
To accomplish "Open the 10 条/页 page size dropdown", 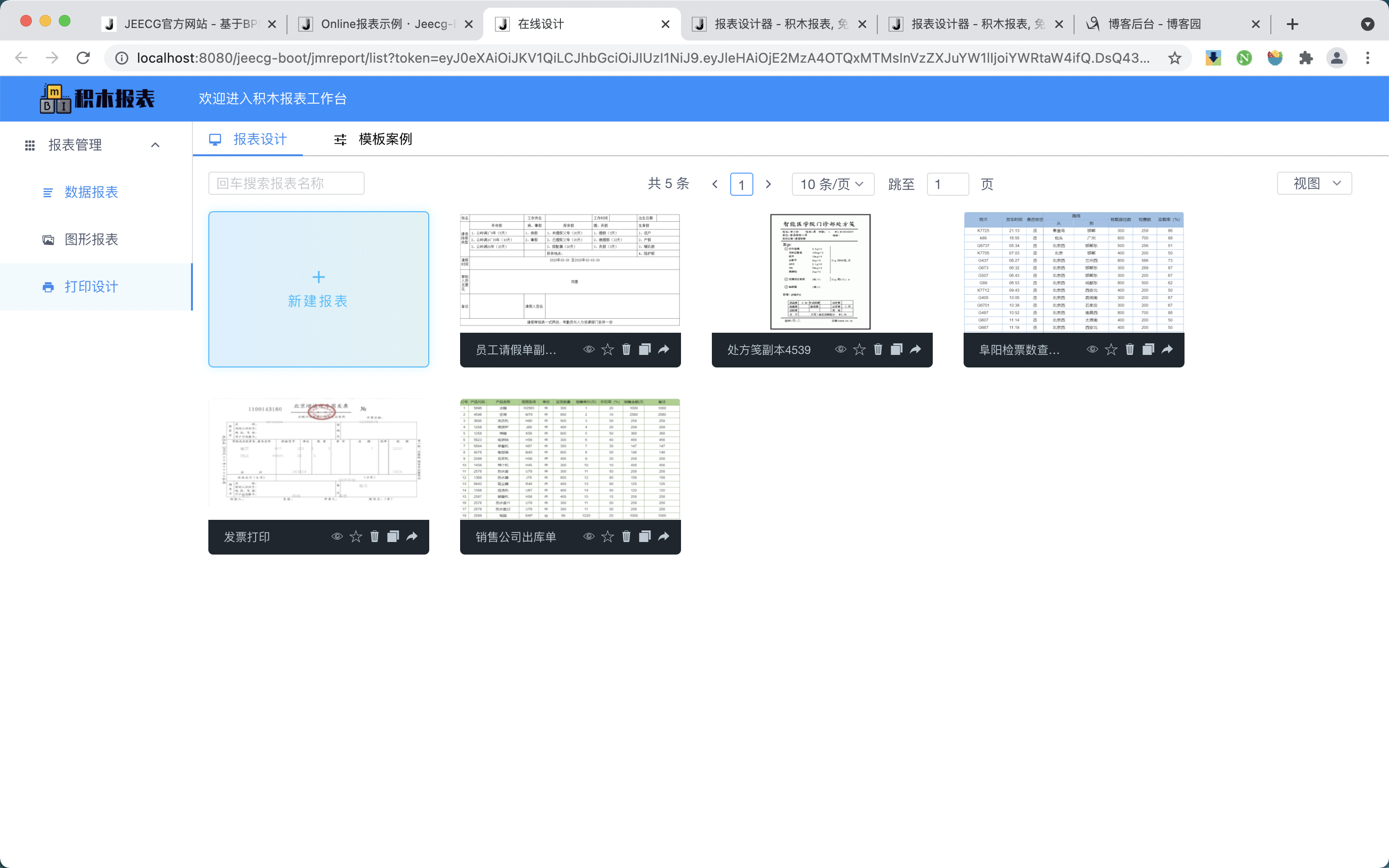I will click(x=832, y=184).
